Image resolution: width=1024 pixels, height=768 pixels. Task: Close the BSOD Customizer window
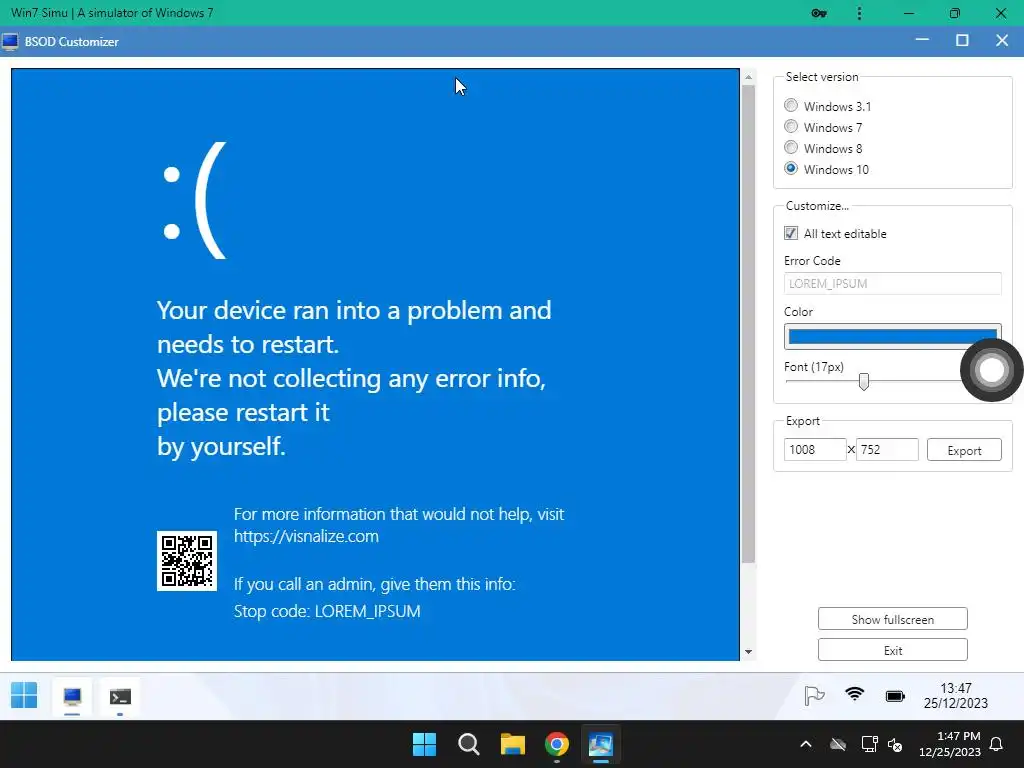[x=1002, y=40]
